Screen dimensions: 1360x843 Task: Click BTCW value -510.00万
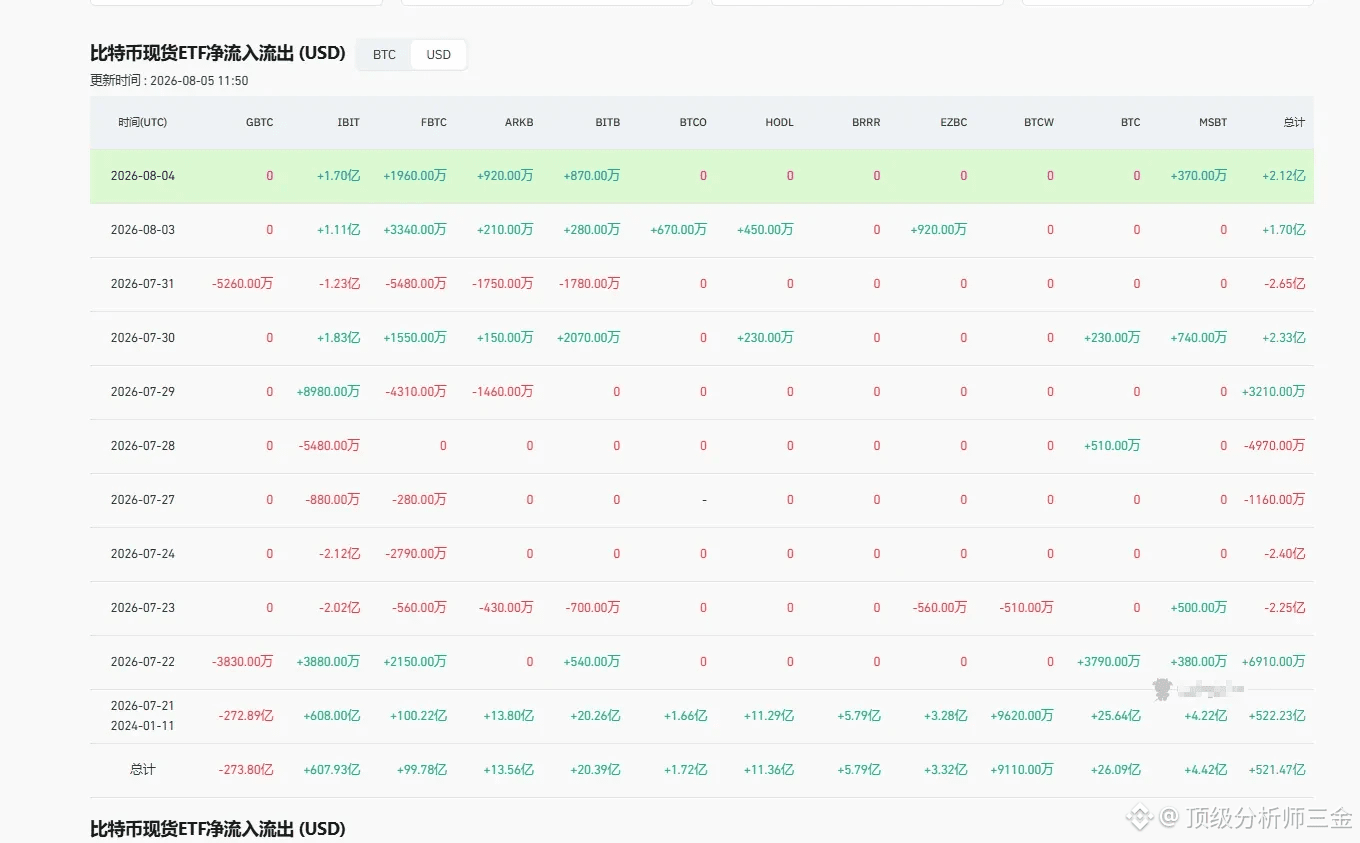(1027, 608)
